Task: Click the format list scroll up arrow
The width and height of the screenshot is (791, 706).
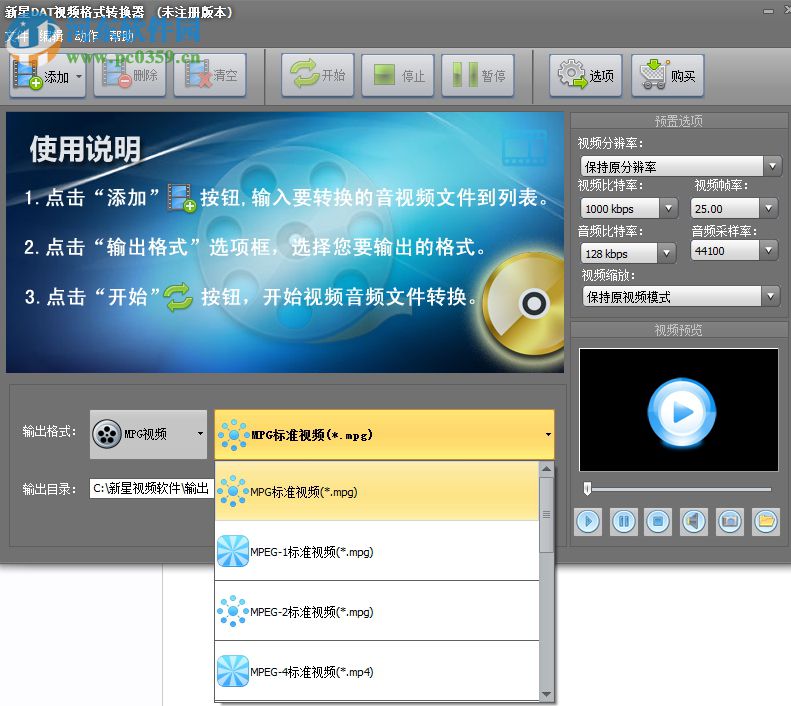Action: pyautogui.click(x=546, y=469)
